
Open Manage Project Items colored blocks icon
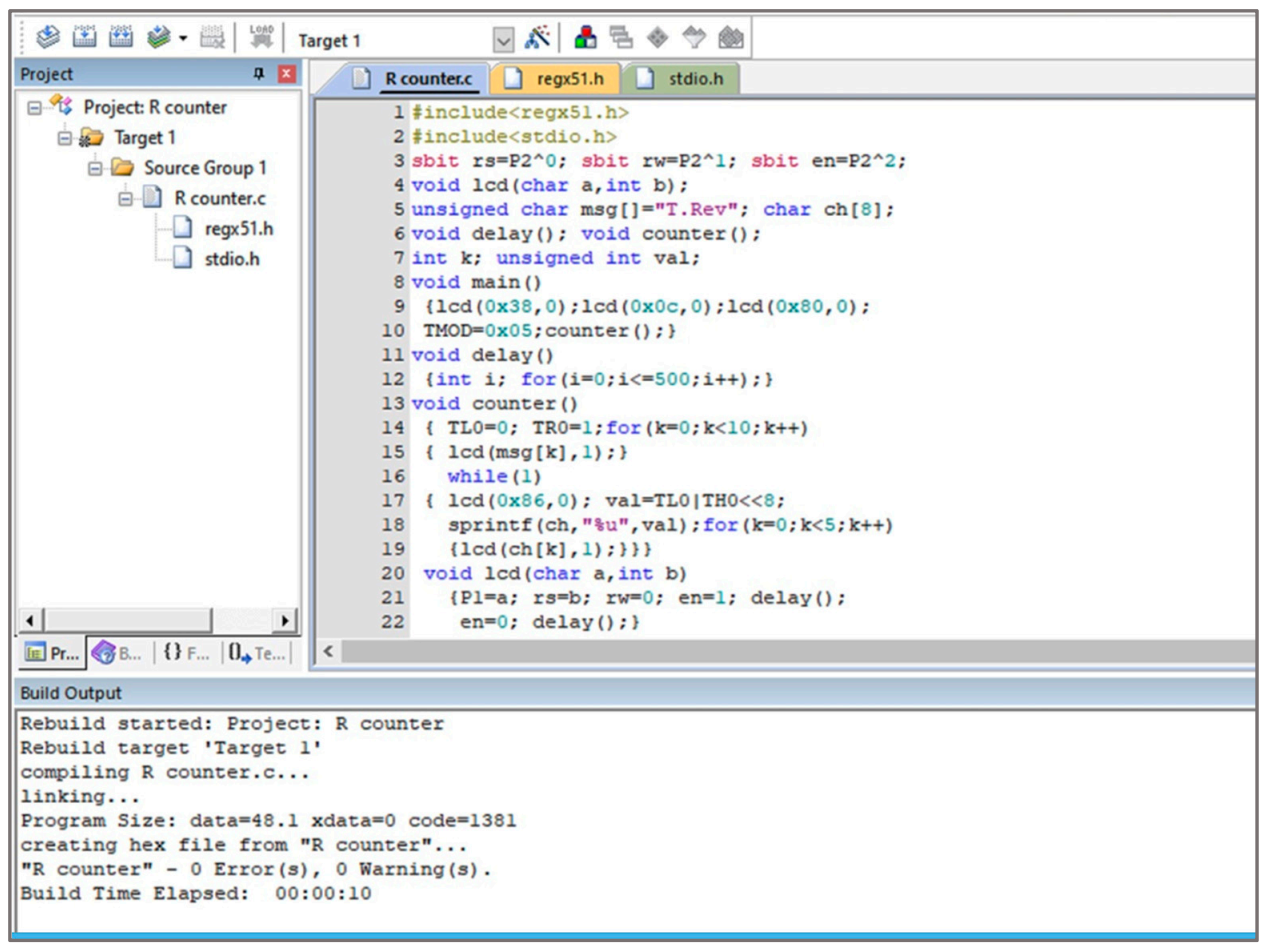pyautogui.click(x=586, y=39)
